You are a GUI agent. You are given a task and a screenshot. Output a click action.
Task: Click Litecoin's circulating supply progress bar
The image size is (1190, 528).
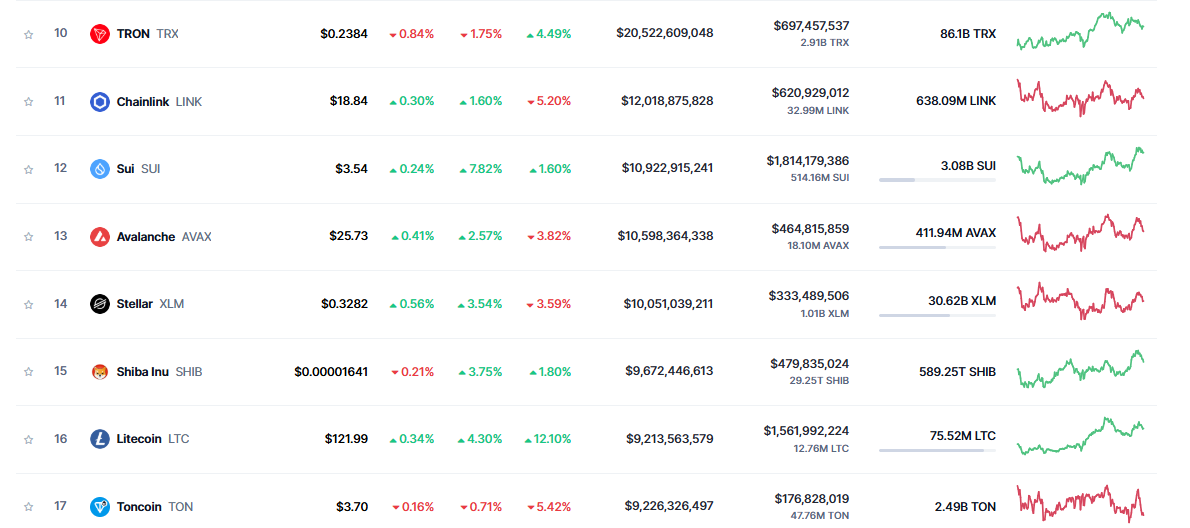point(937,450)
